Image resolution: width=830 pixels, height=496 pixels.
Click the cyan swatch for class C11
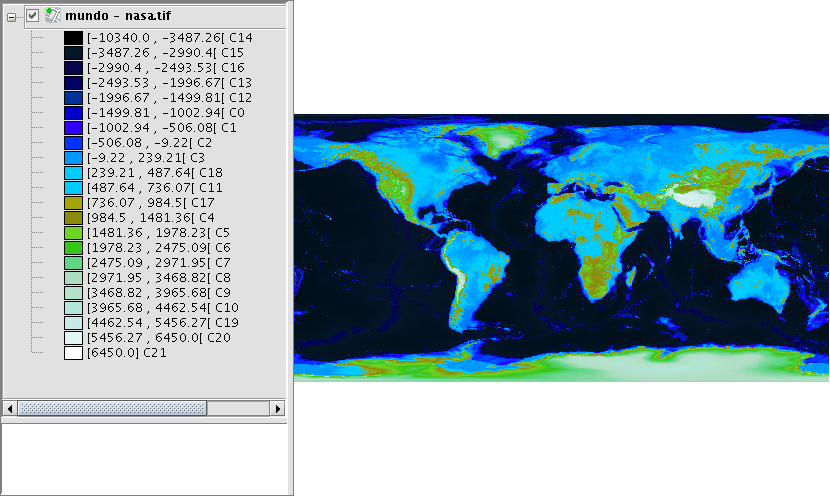click(74, 188)
